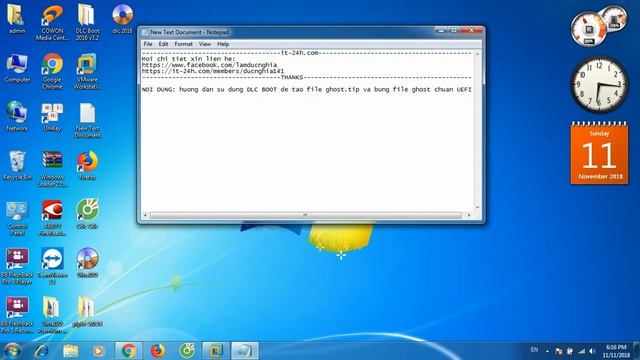
Task: Switch to Cốc Cốc on the taskbar
Action: [x=187, y=351]
